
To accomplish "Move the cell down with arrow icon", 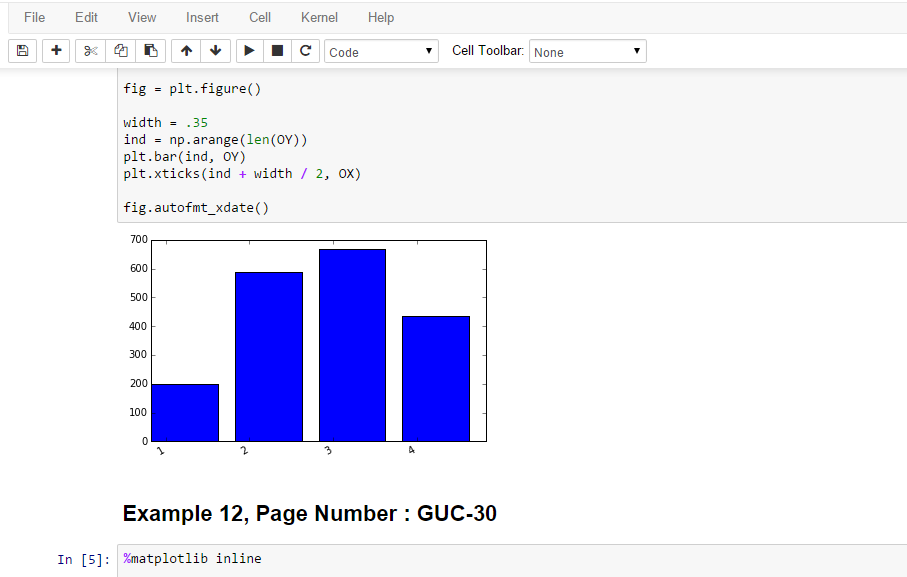I will click(x=216, y=51).
